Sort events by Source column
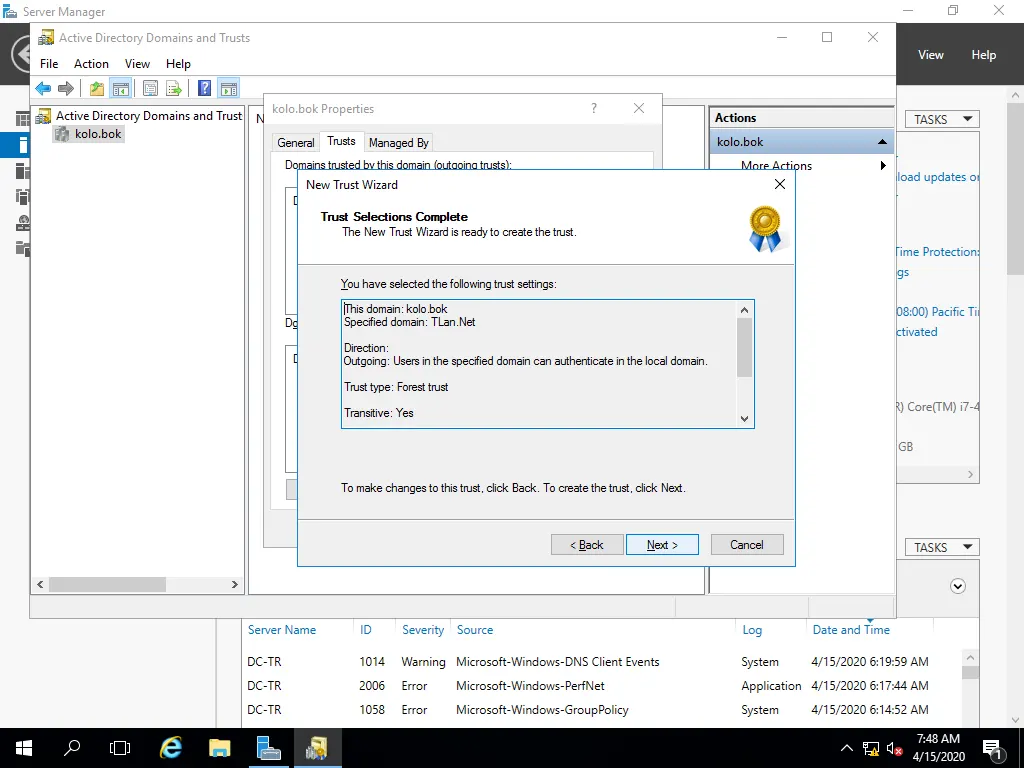 [x=475, y=630]
